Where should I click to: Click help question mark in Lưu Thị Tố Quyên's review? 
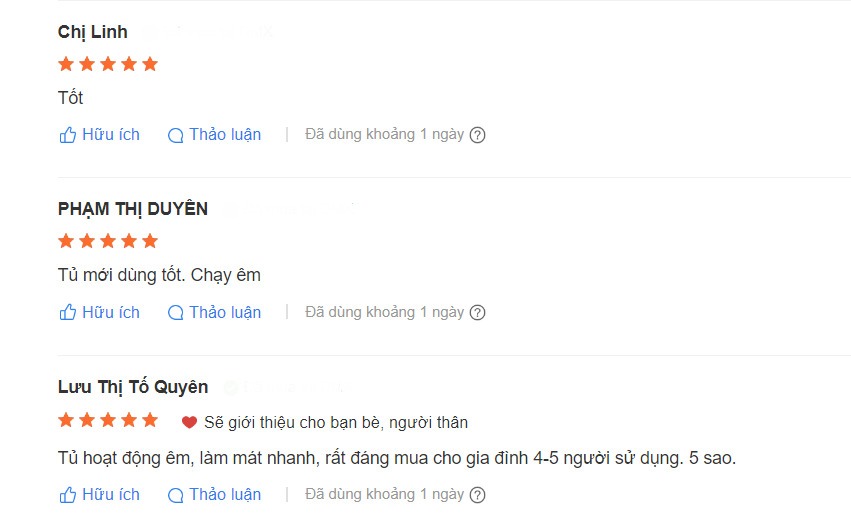tap(477, 495)
